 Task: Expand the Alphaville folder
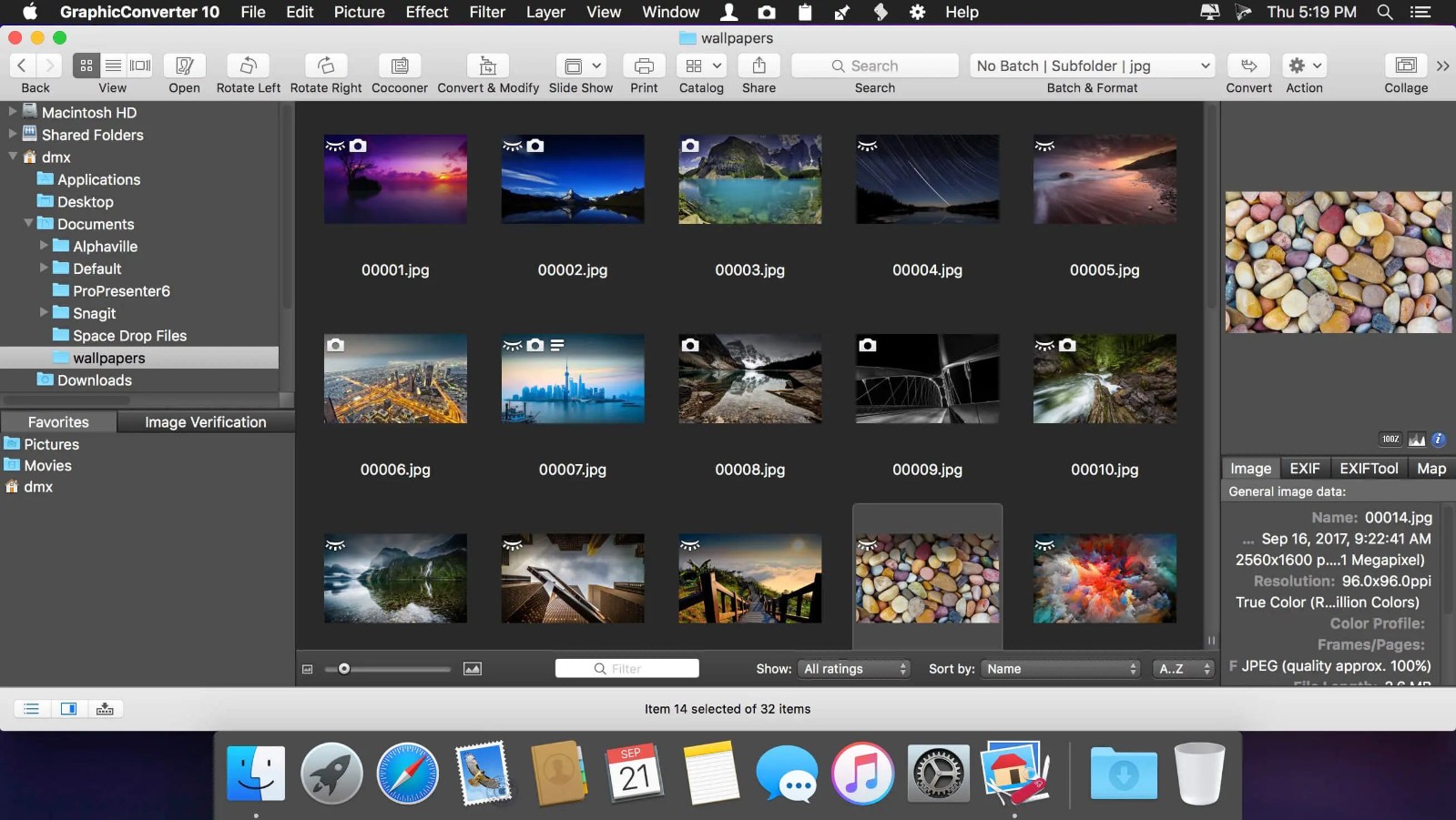click(x=44, y=246)
